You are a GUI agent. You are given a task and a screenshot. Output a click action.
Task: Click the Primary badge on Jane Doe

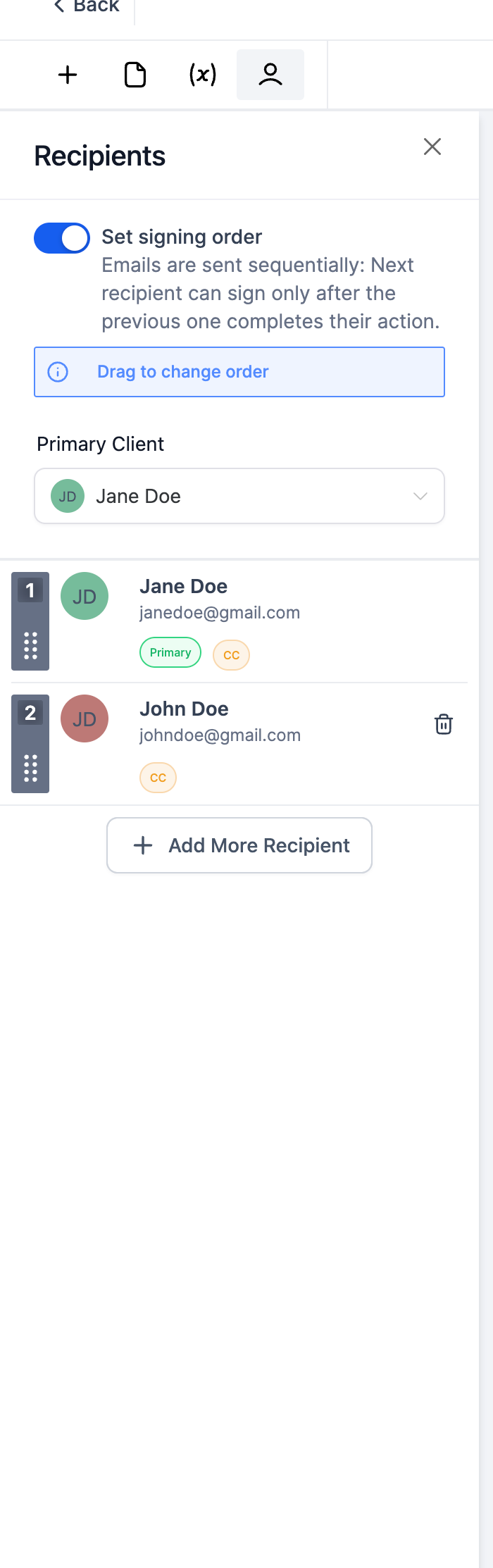tap(170, 652)
